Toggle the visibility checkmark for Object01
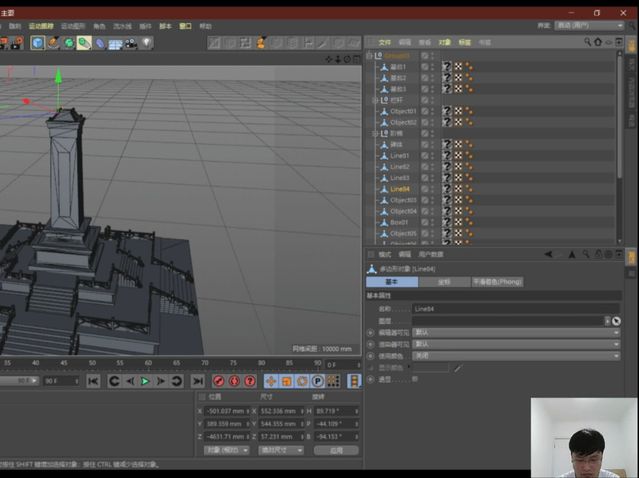The width and height of the screenshot is (639, 478). 425,111
